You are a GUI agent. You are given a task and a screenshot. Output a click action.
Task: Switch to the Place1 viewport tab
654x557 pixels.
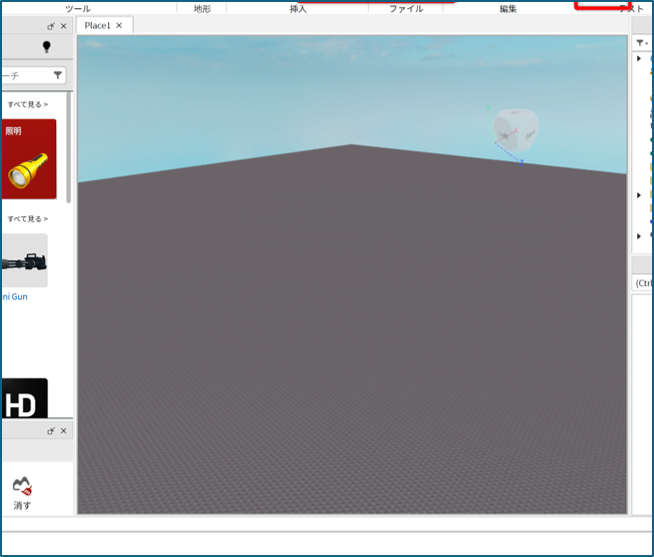click(97, 25)
